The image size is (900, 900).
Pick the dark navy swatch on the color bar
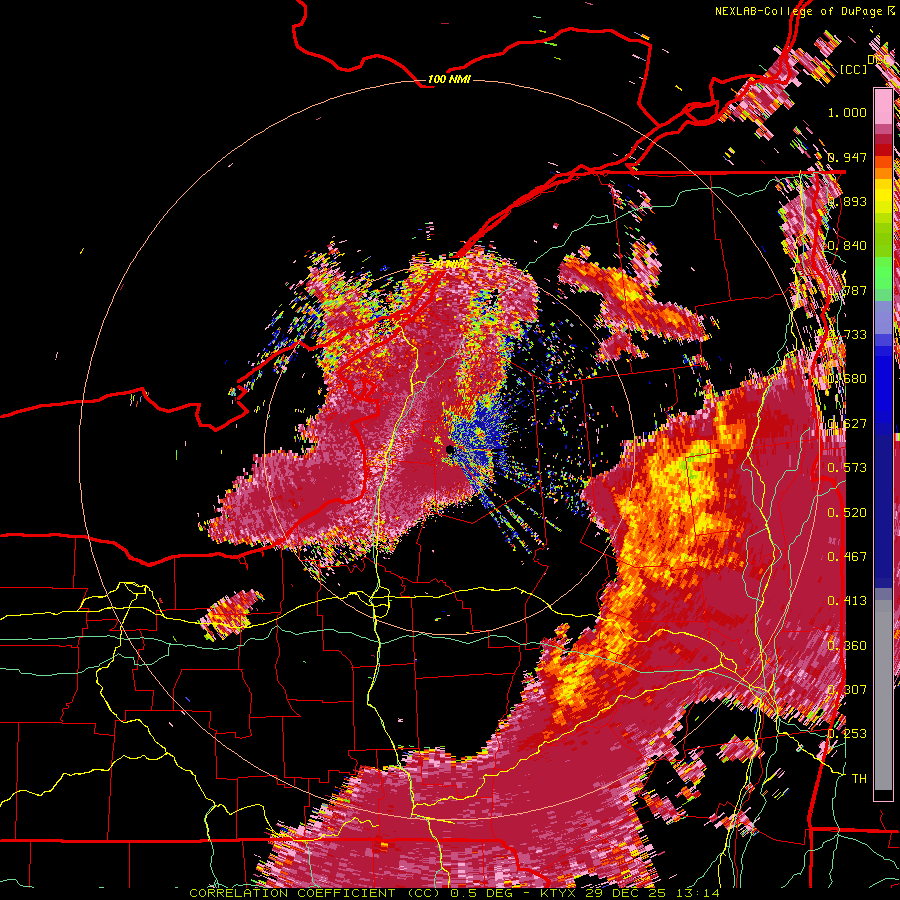click(883, 511)
